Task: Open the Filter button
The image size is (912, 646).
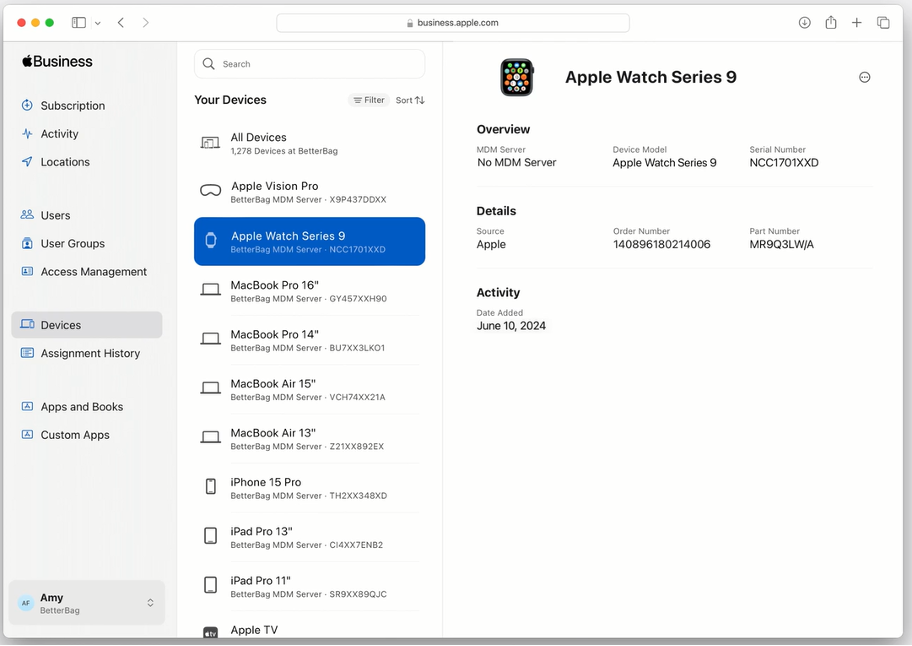Action: pyautogui.click(x=369, y=100)
